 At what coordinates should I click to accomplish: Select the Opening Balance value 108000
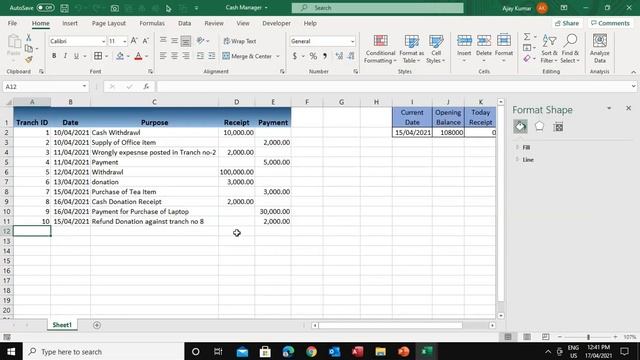click(x=448, y=132)
